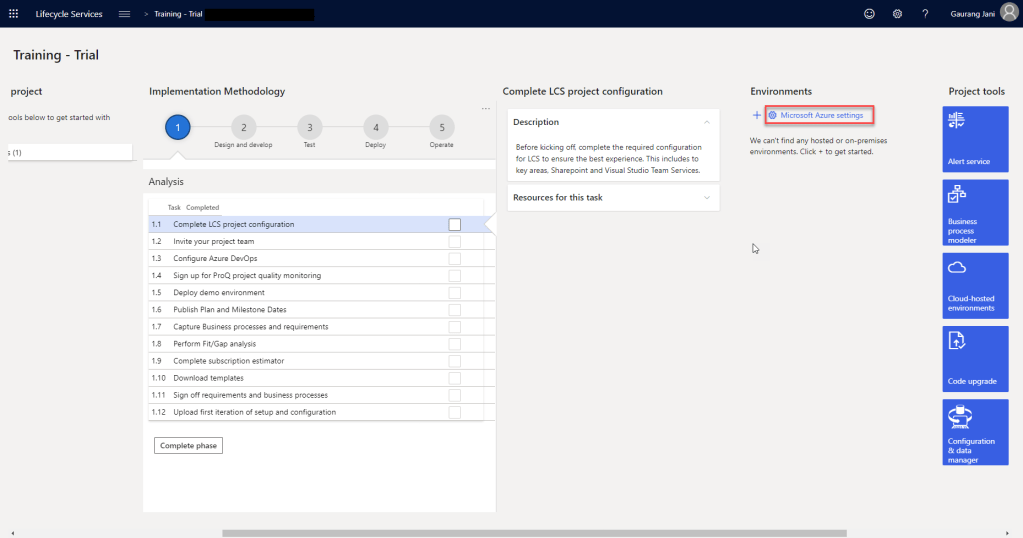The image size is (1023, 538).
Task: Click the plus icon to add environment
Action: tap(757, 116)
